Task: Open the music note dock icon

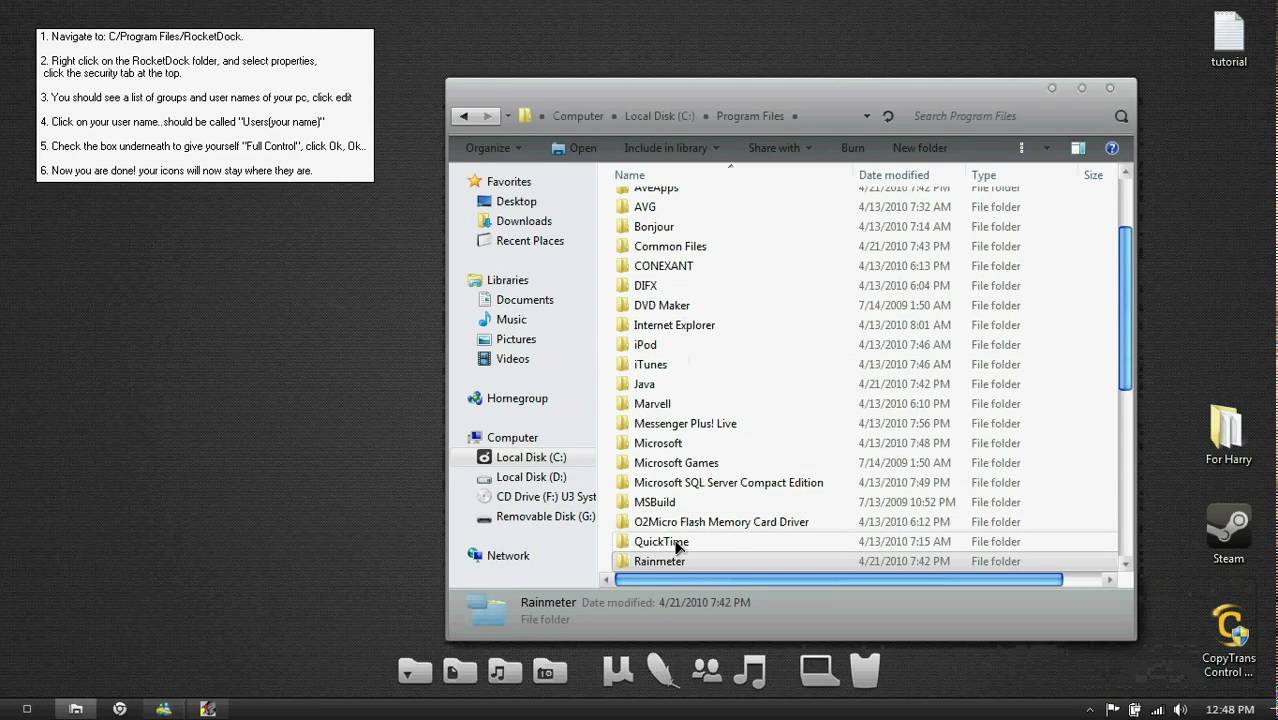Action: pyautogui.click(x=749, y=671)
